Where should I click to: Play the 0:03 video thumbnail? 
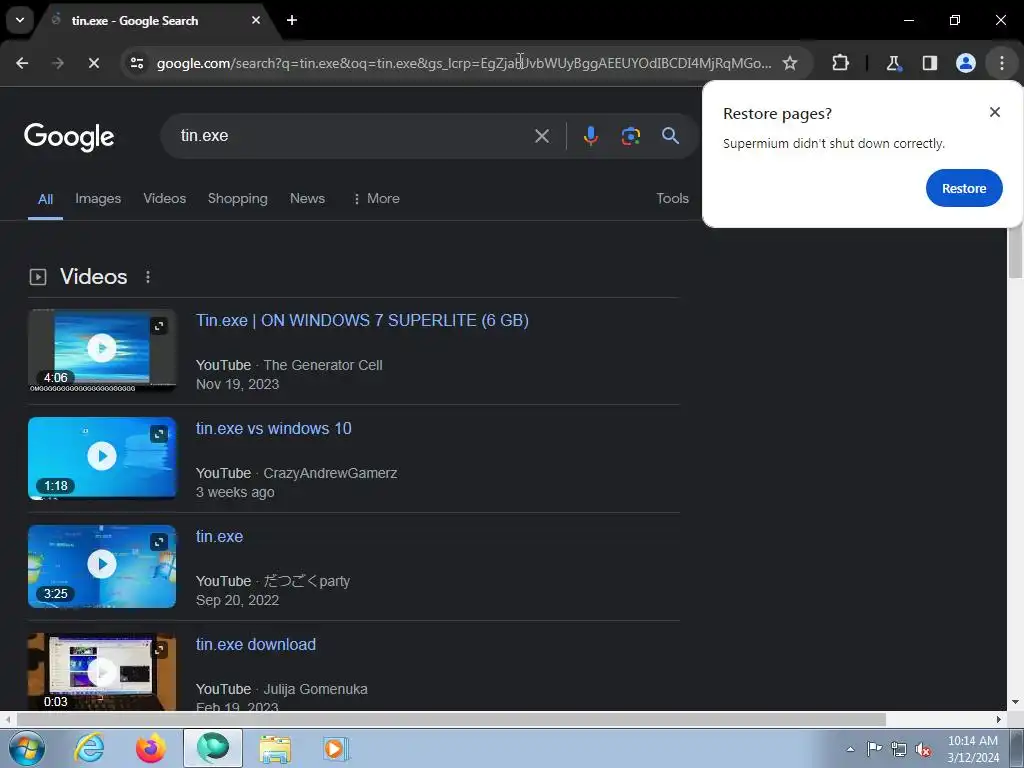coord(102,671)
